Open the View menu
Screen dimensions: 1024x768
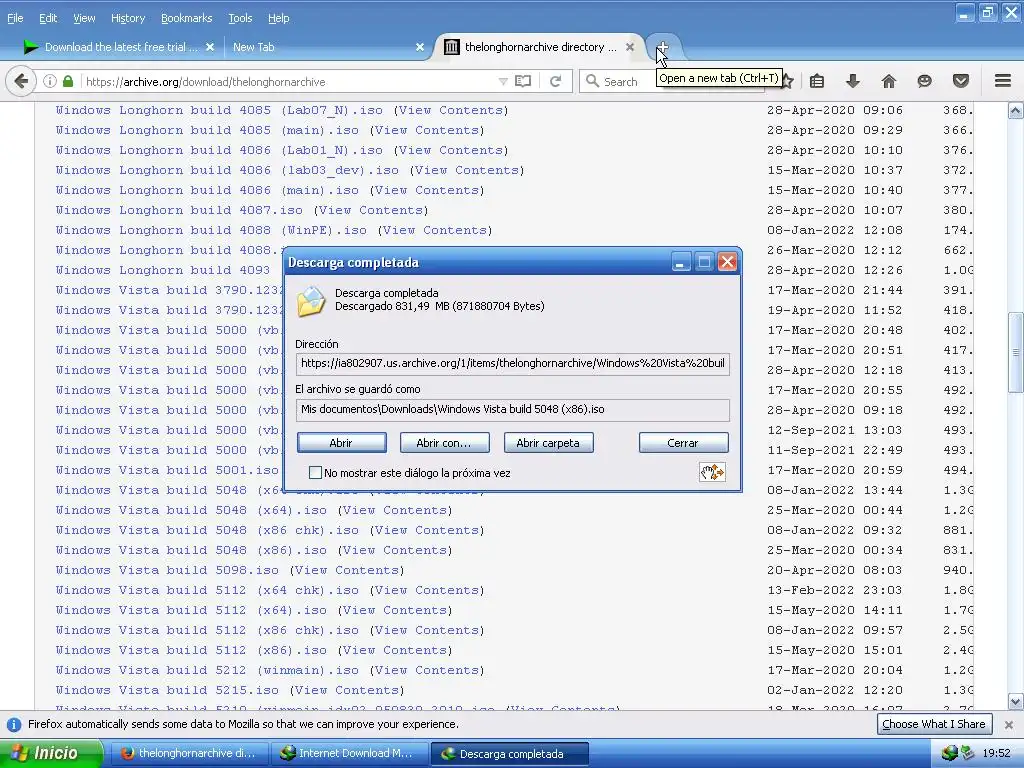point(84,18)
